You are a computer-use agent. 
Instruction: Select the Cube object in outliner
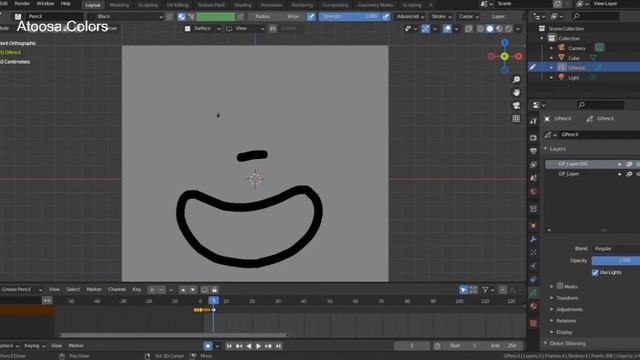click(574, 58)
